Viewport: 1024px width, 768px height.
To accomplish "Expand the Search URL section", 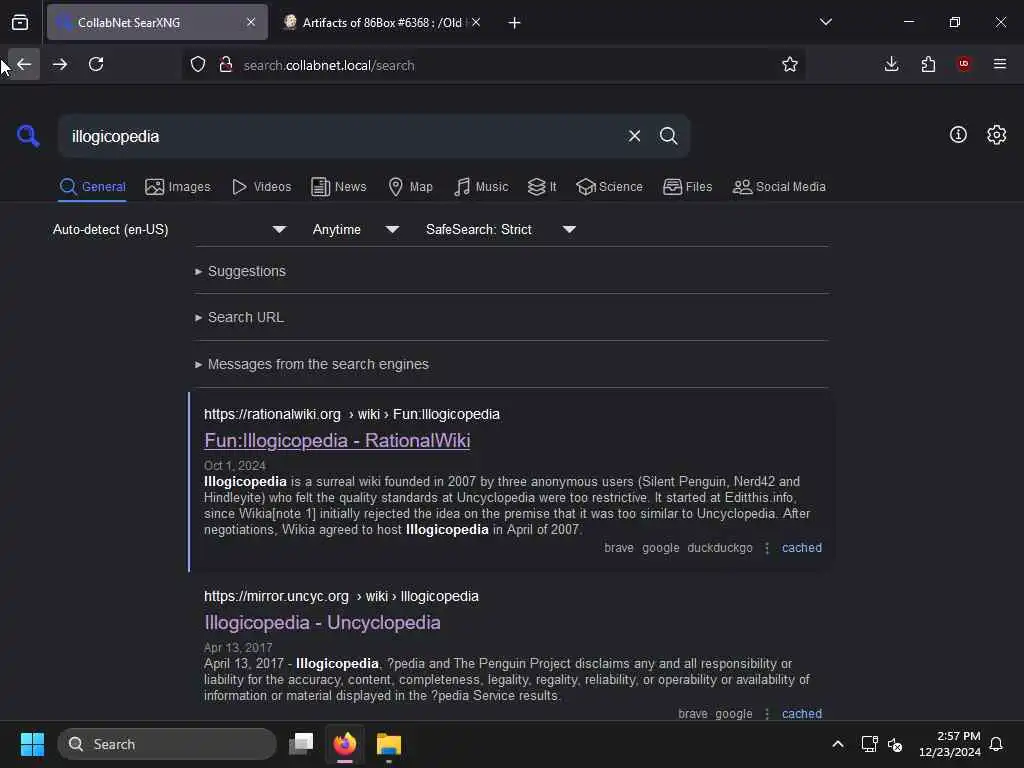I will [239, 317].
